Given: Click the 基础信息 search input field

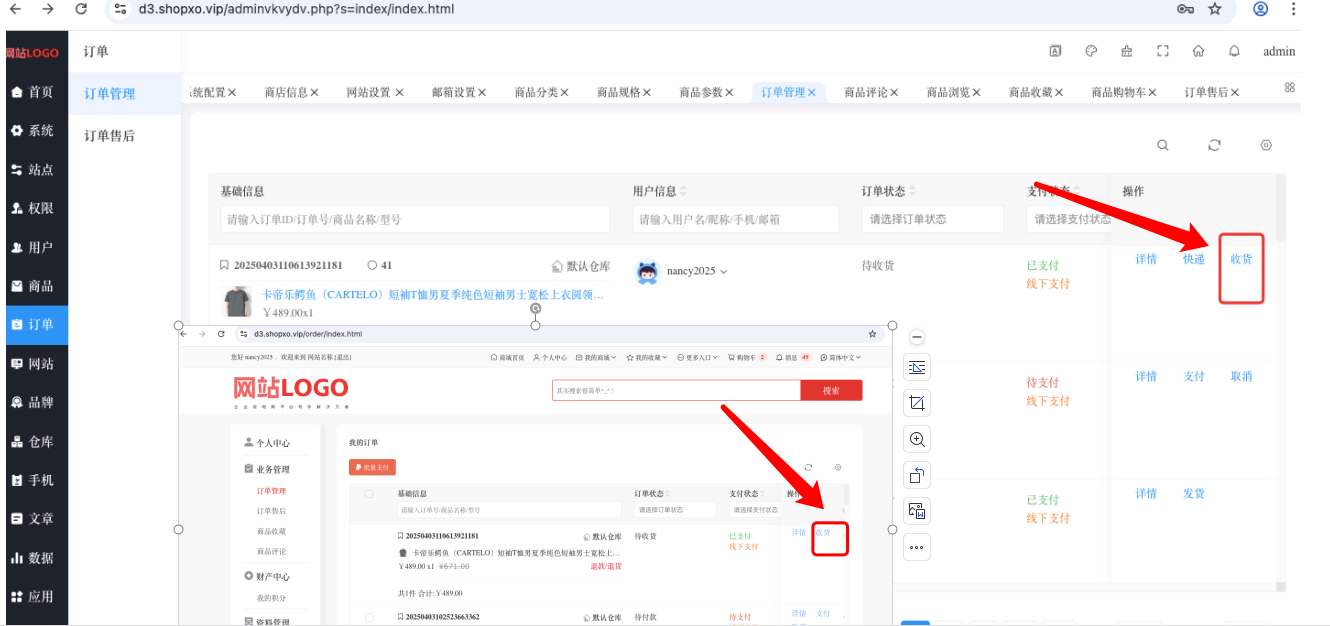Looking at the screenshot, I should point(415,219).
